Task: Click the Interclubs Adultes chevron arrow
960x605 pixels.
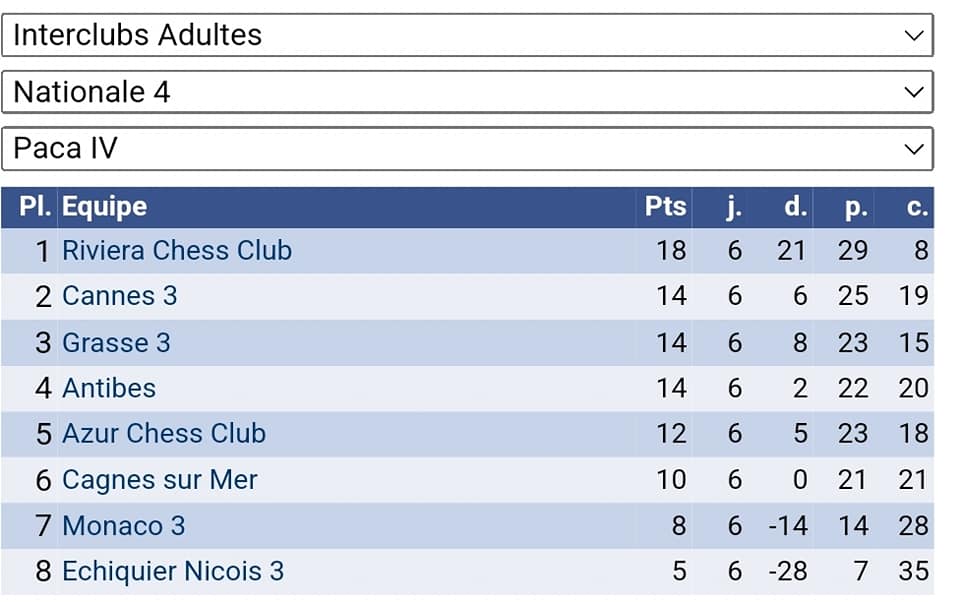Action: (x=913, y=35)
